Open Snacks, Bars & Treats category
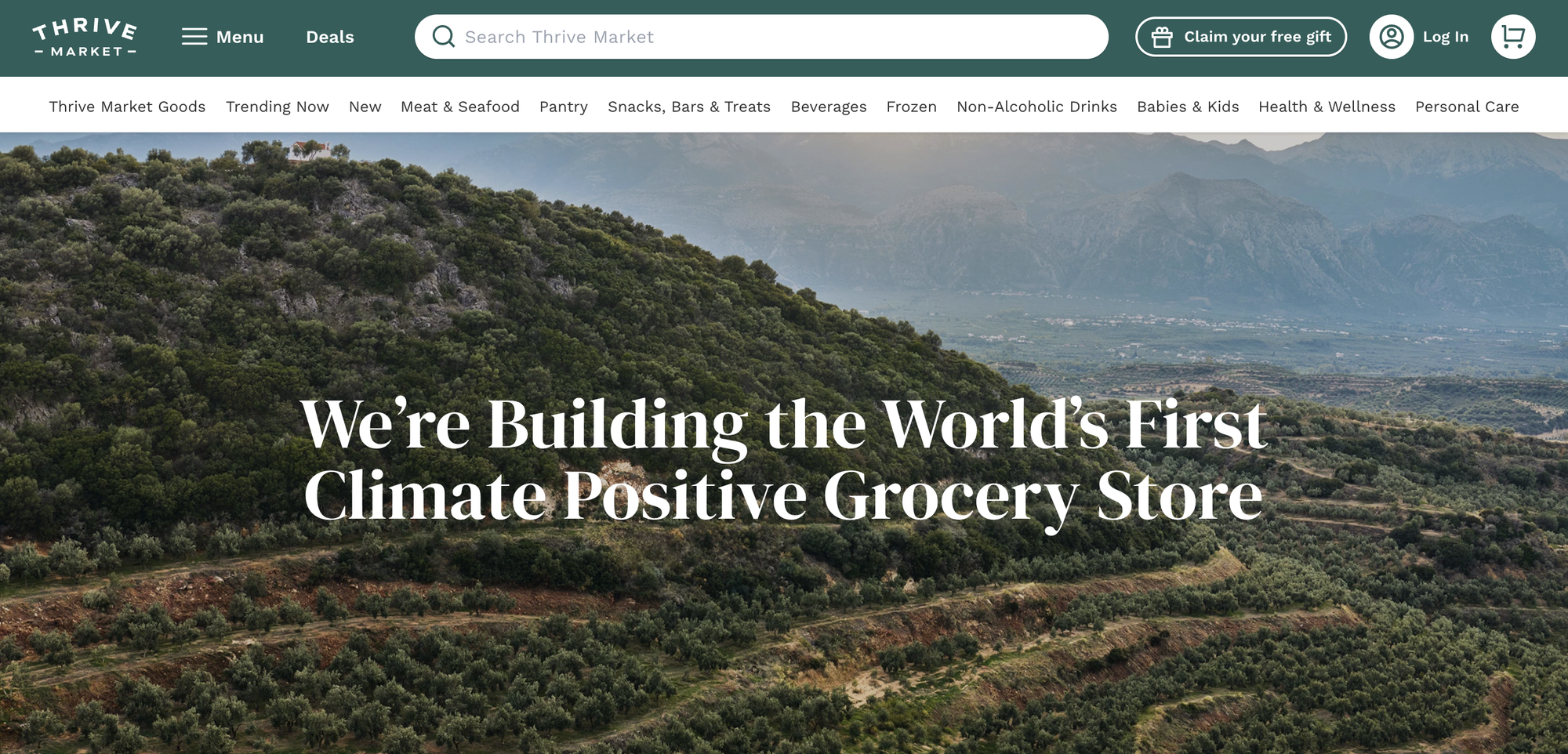 point(689,107)
